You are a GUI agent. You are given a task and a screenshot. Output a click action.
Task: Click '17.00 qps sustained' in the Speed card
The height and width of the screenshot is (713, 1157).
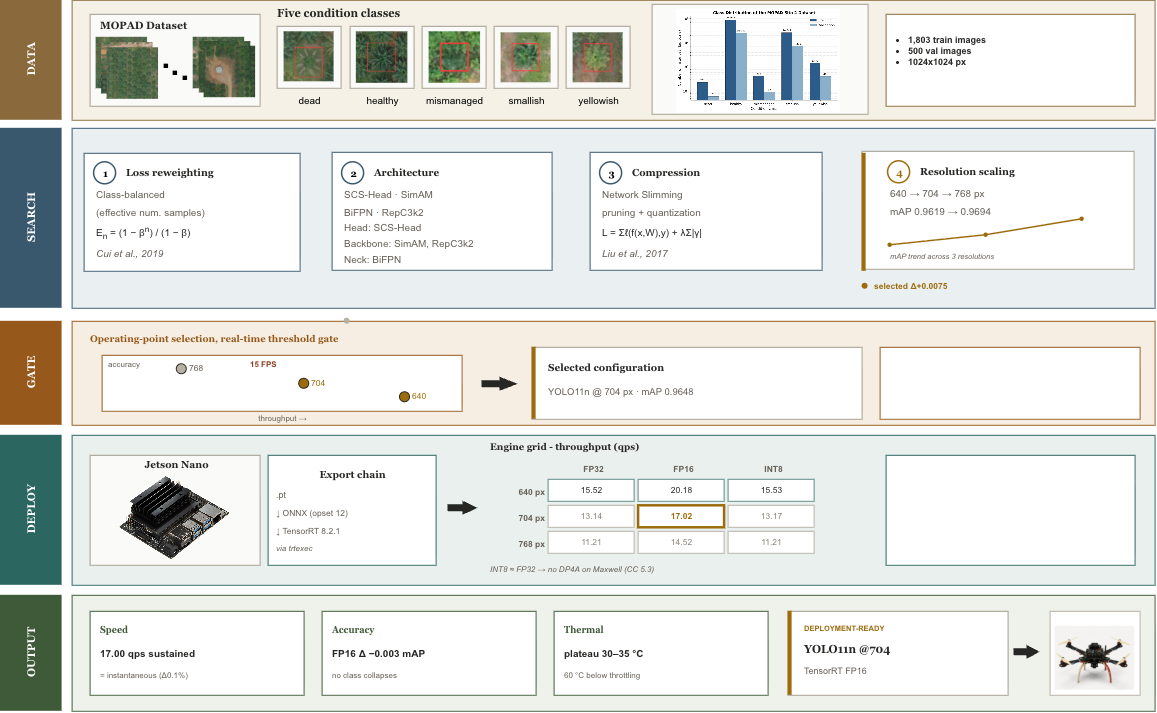pos(148,654)
